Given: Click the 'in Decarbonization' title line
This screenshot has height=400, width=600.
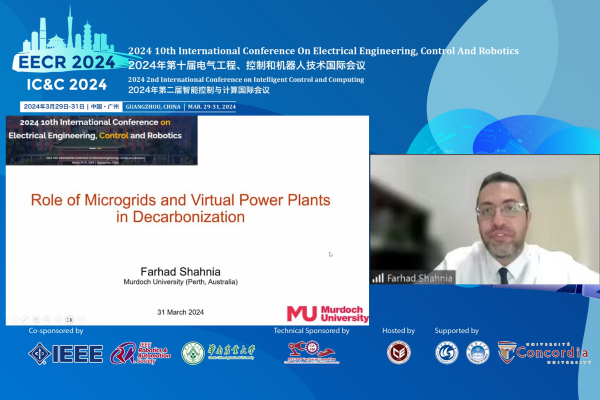Looking at the screenshot, I should coord(181,217).
